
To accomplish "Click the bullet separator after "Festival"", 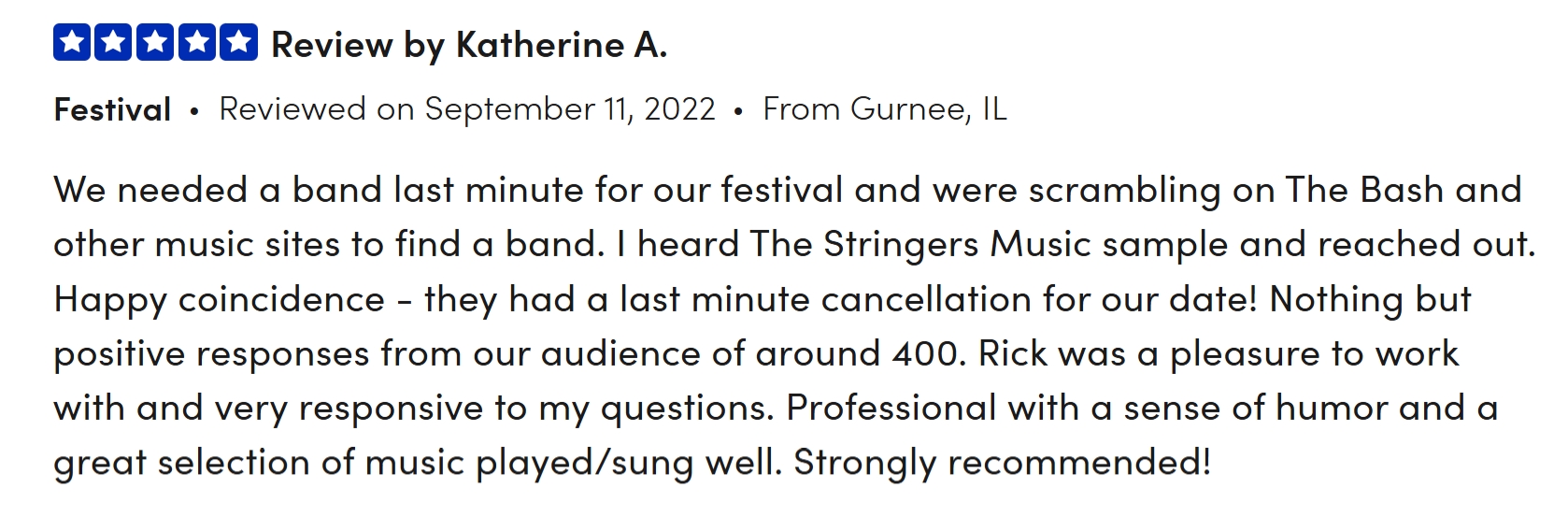I will tap(194, 111).
